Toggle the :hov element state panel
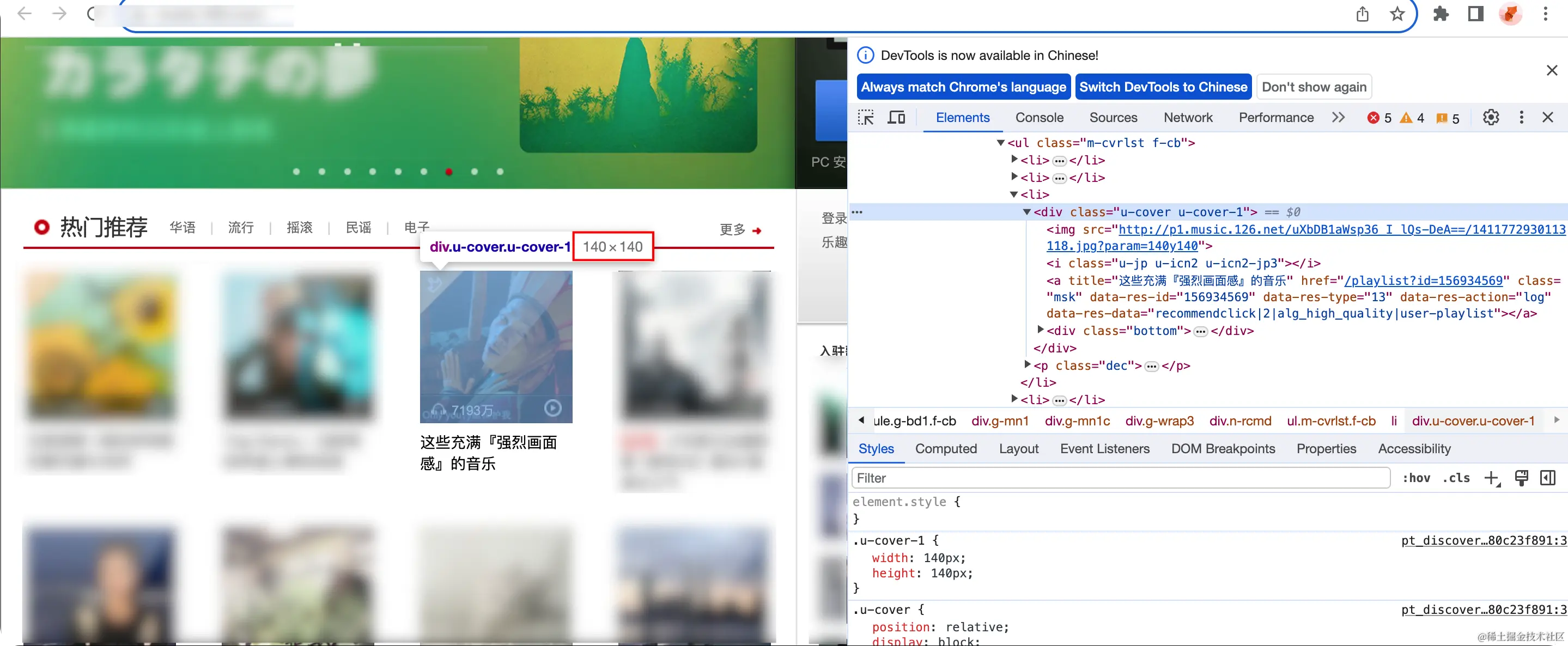The image size is (1568, 646). tap(1416, 478)
